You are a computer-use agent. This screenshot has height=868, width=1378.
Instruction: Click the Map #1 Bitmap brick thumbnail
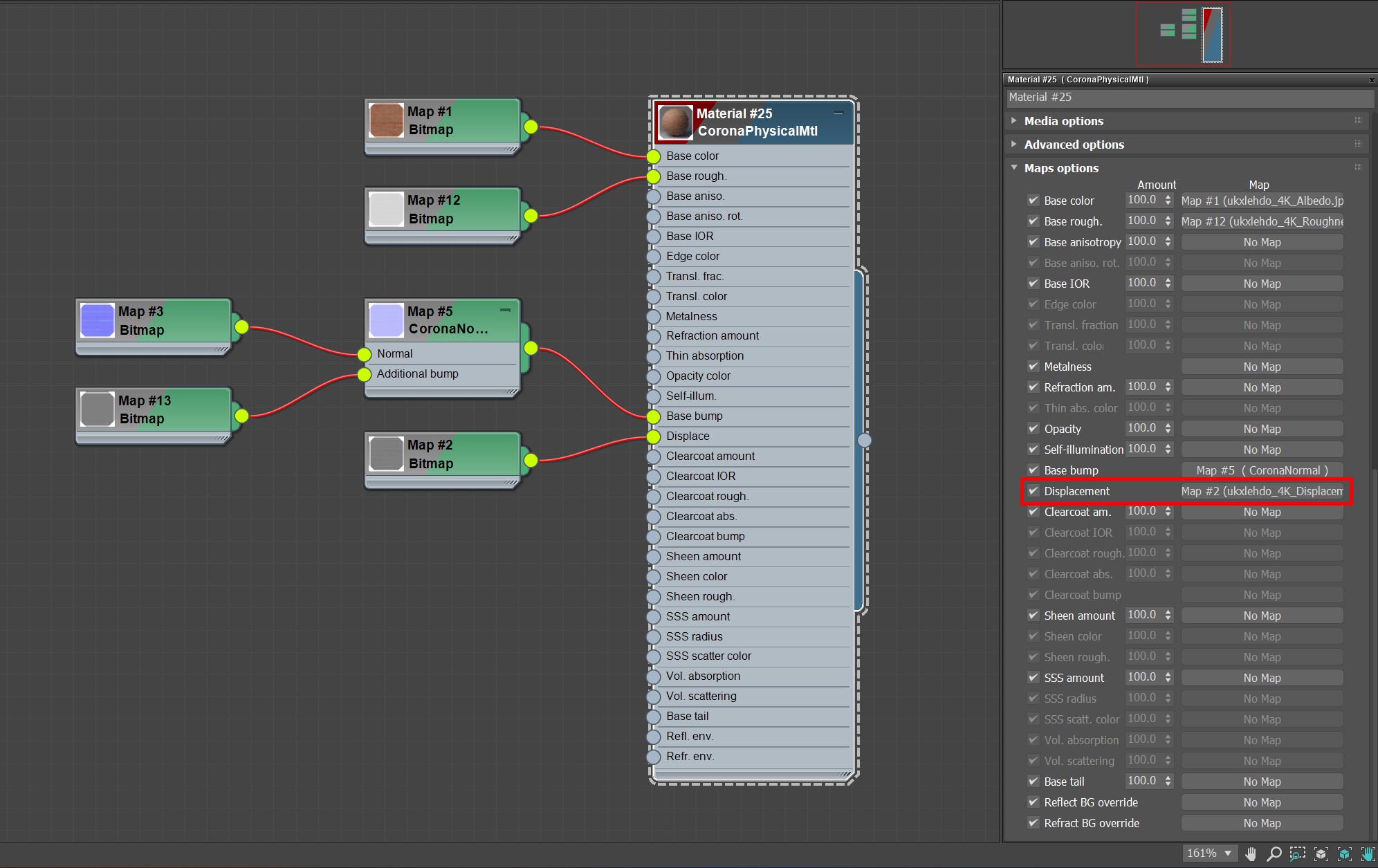pyautogui.click(x=386, y=120)
